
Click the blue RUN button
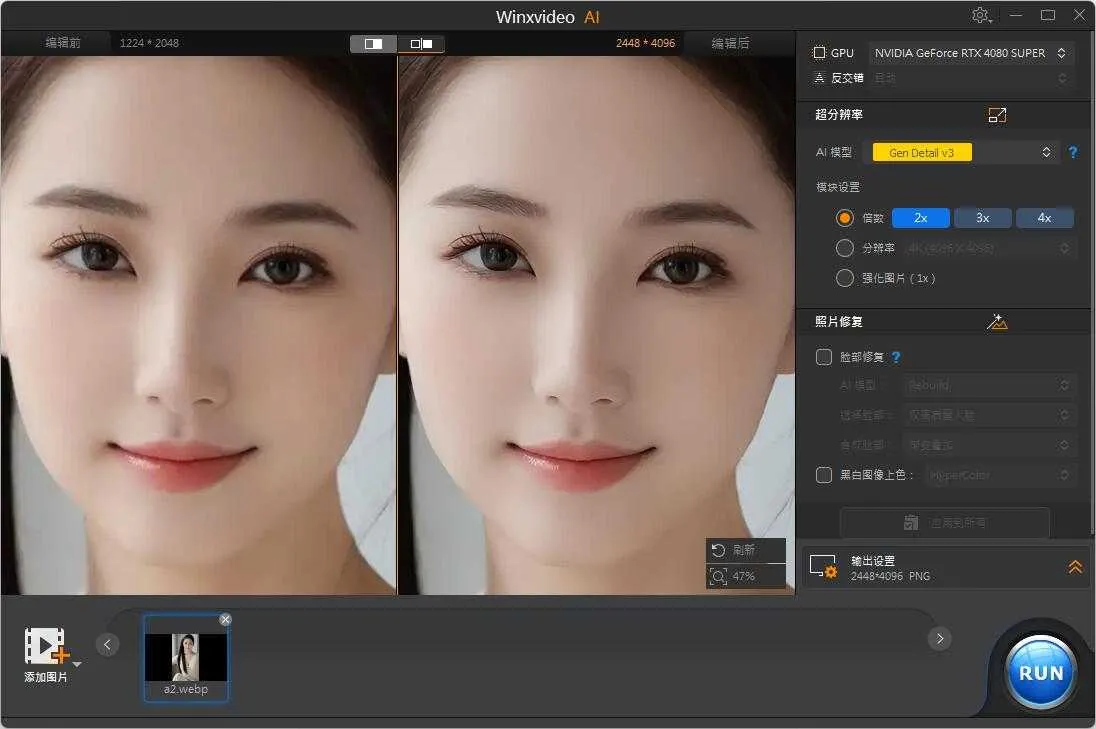coord(1040,672)
